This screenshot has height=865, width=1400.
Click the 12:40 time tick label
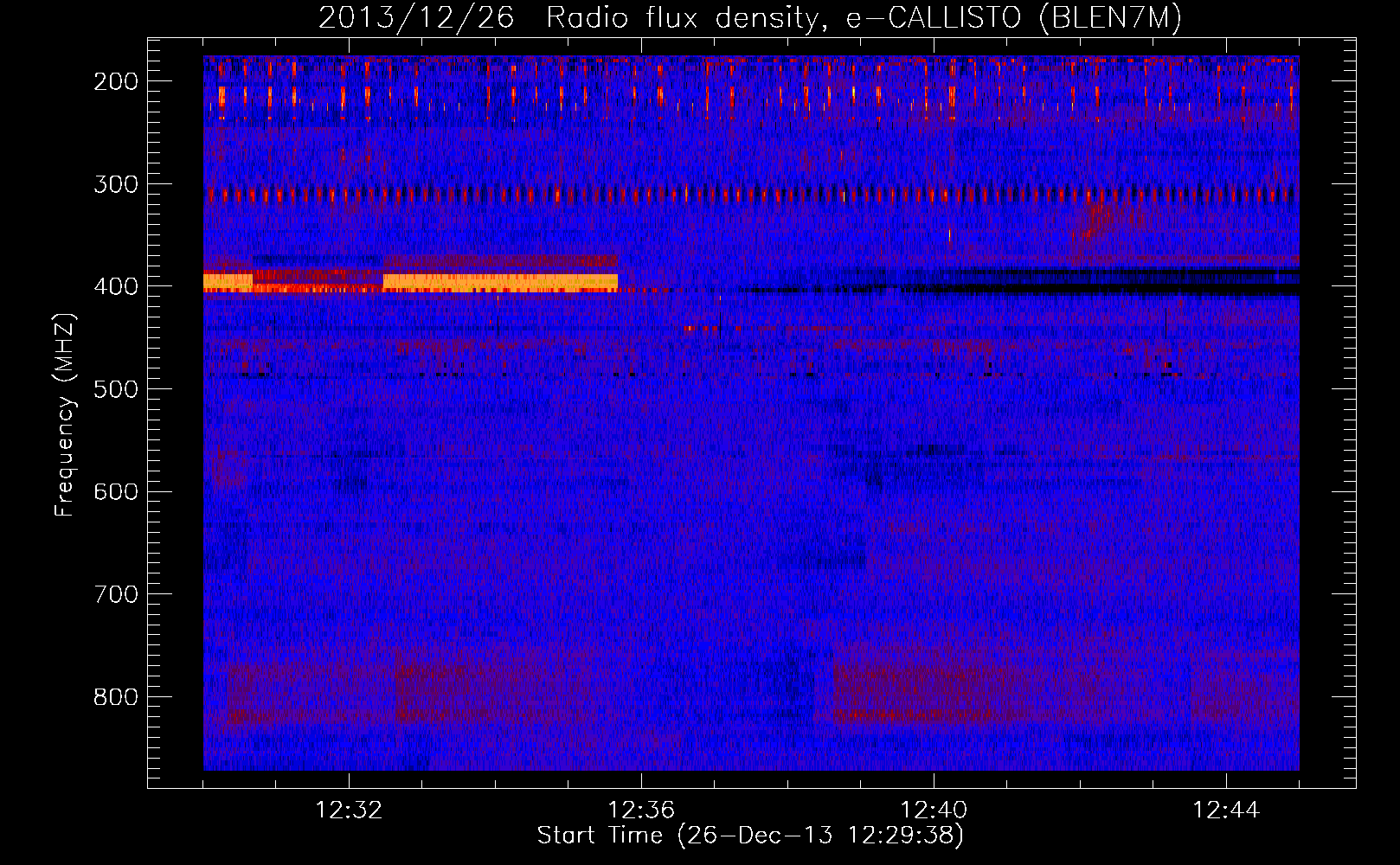point(934,811)
